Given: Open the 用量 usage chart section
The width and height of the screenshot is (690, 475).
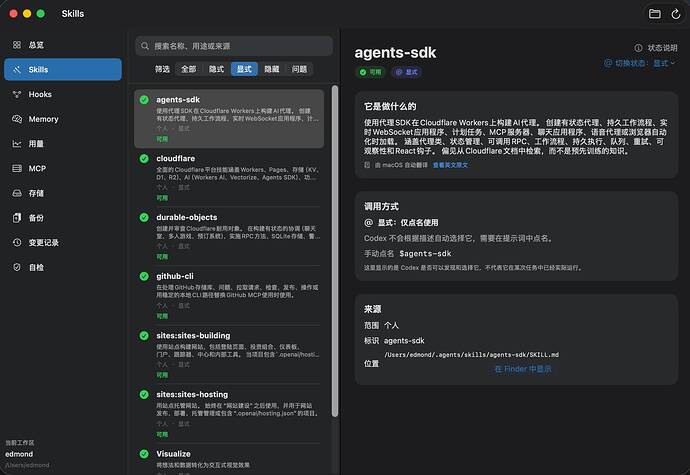Looking at the screenshot, I should (x=63, y=144).
